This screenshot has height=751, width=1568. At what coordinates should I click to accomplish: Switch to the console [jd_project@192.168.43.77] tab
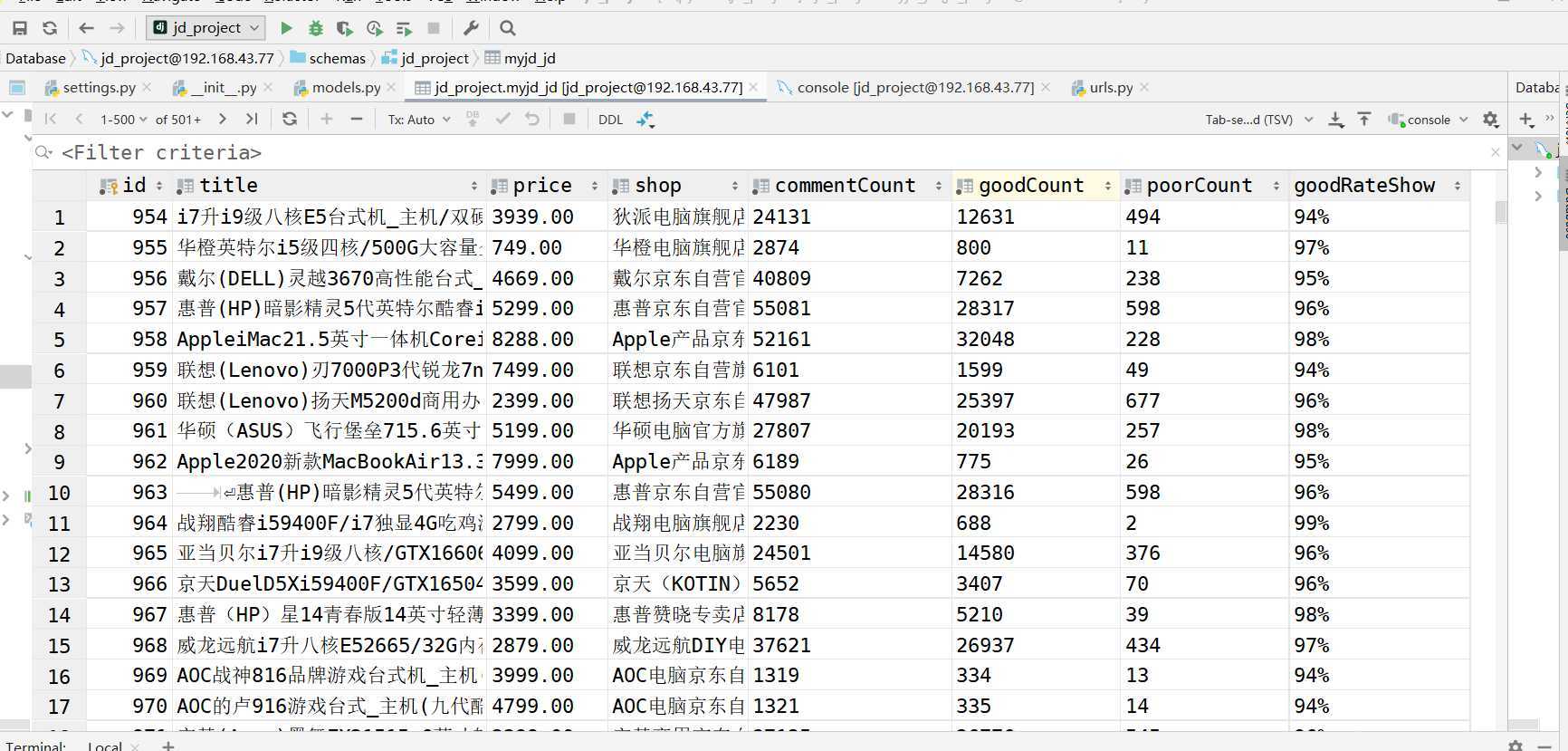(914, 88)
